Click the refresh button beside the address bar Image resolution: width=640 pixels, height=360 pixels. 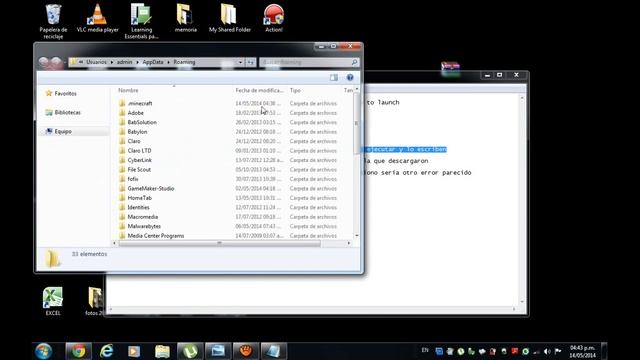(251, 62)
